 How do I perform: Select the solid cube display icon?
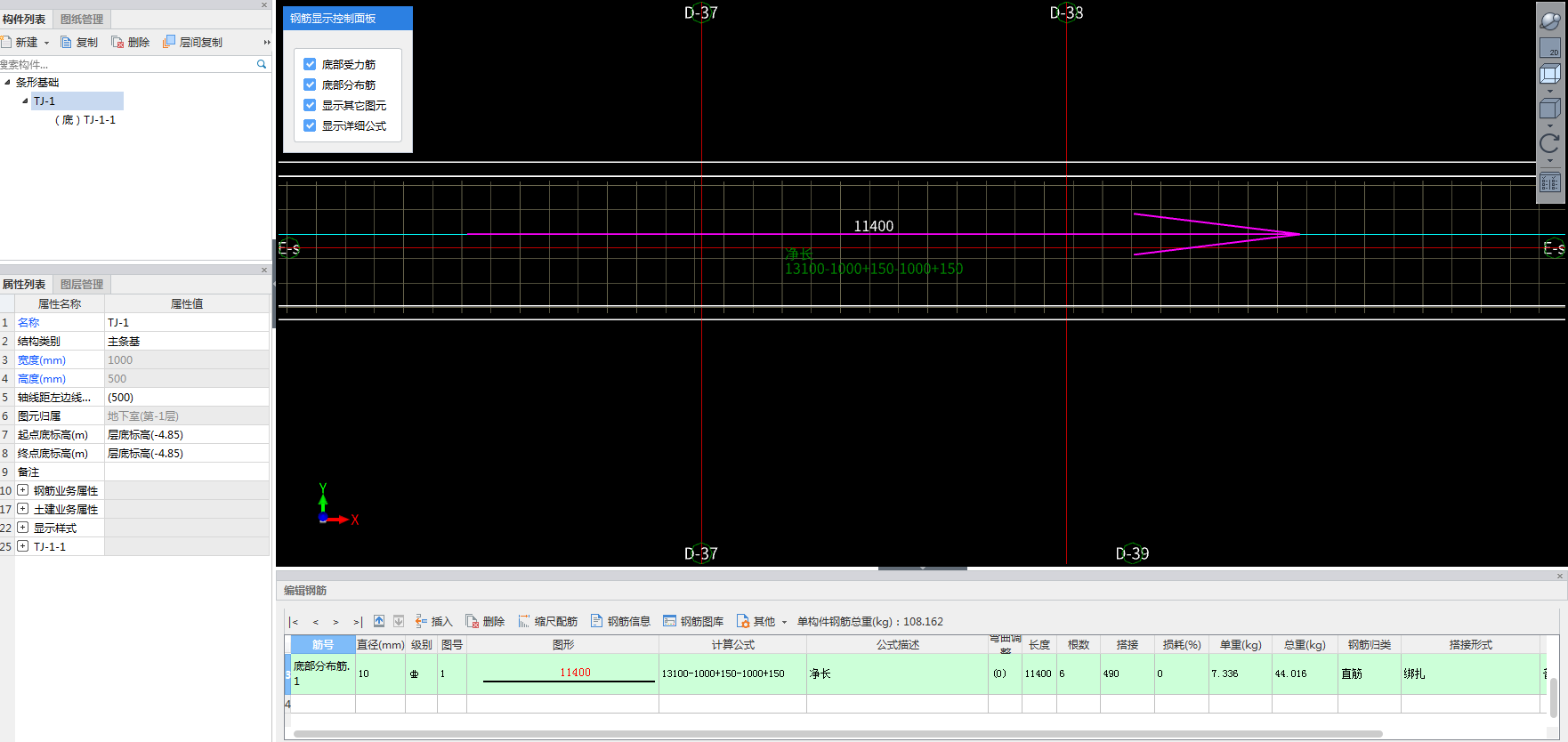pos(1550,109)
